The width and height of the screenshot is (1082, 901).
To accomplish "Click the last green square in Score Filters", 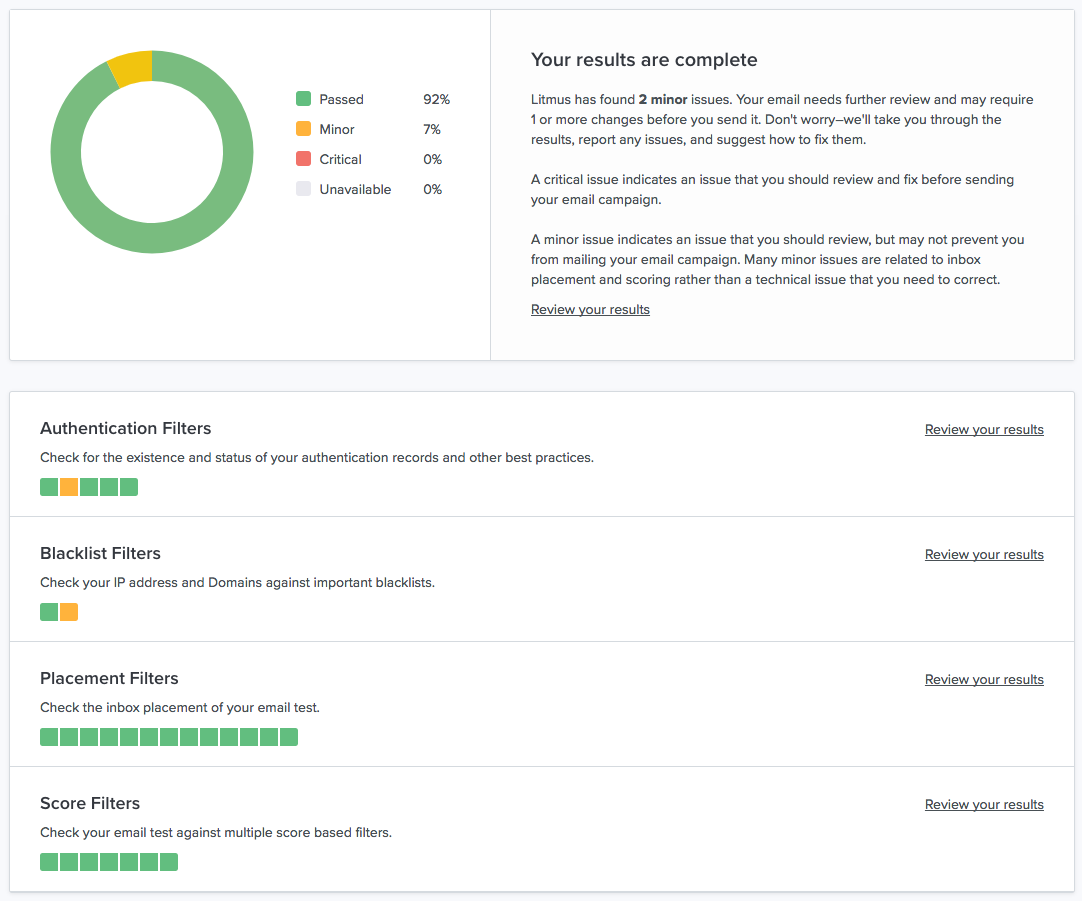I will [169, 862].
